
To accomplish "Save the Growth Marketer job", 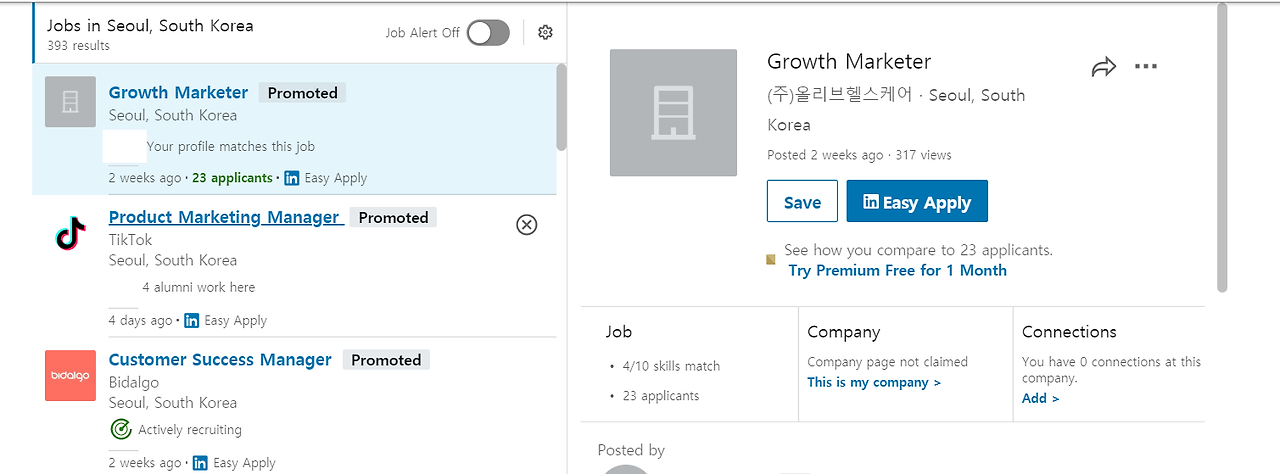I will tap(802, 201).
